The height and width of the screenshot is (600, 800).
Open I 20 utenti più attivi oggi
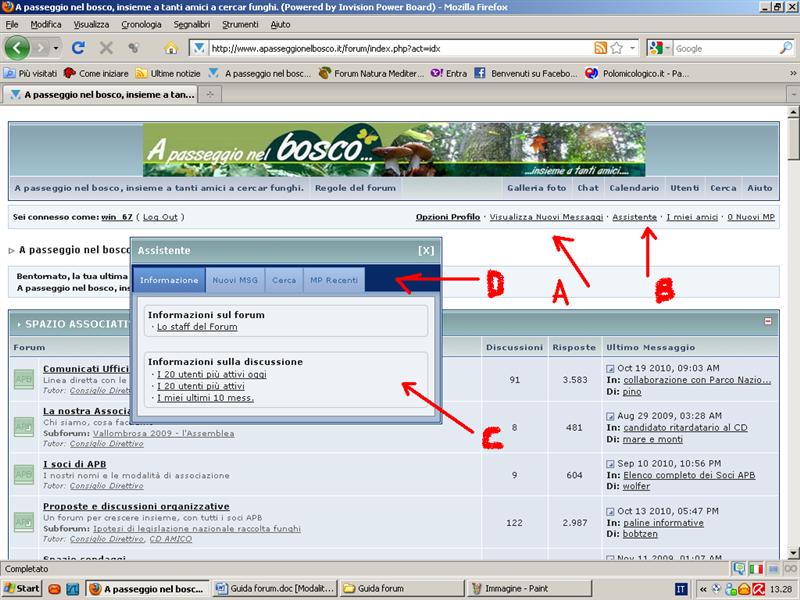212,374
